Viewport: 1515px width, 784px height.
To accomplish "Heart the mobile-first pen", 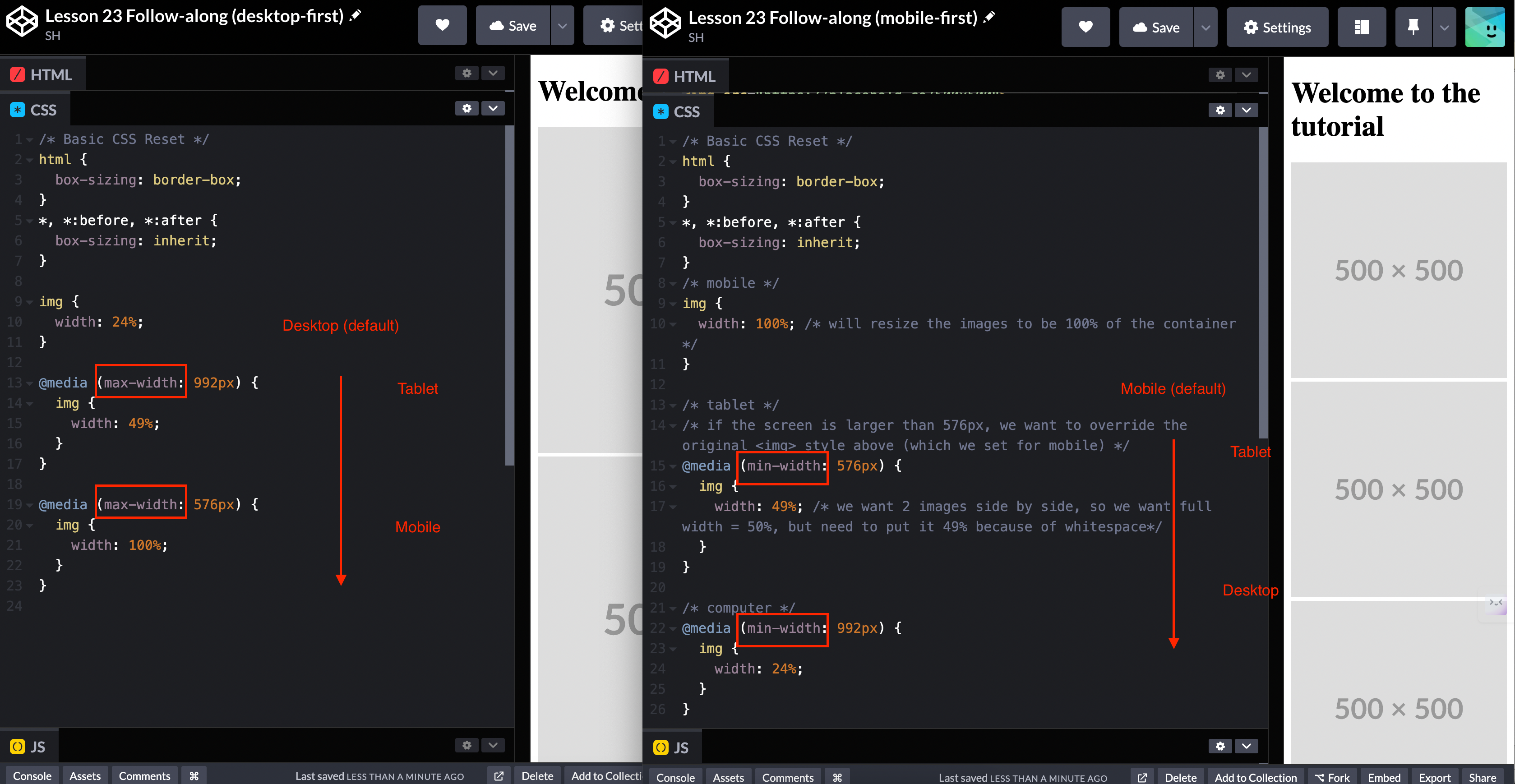I will coord(1085,27).
